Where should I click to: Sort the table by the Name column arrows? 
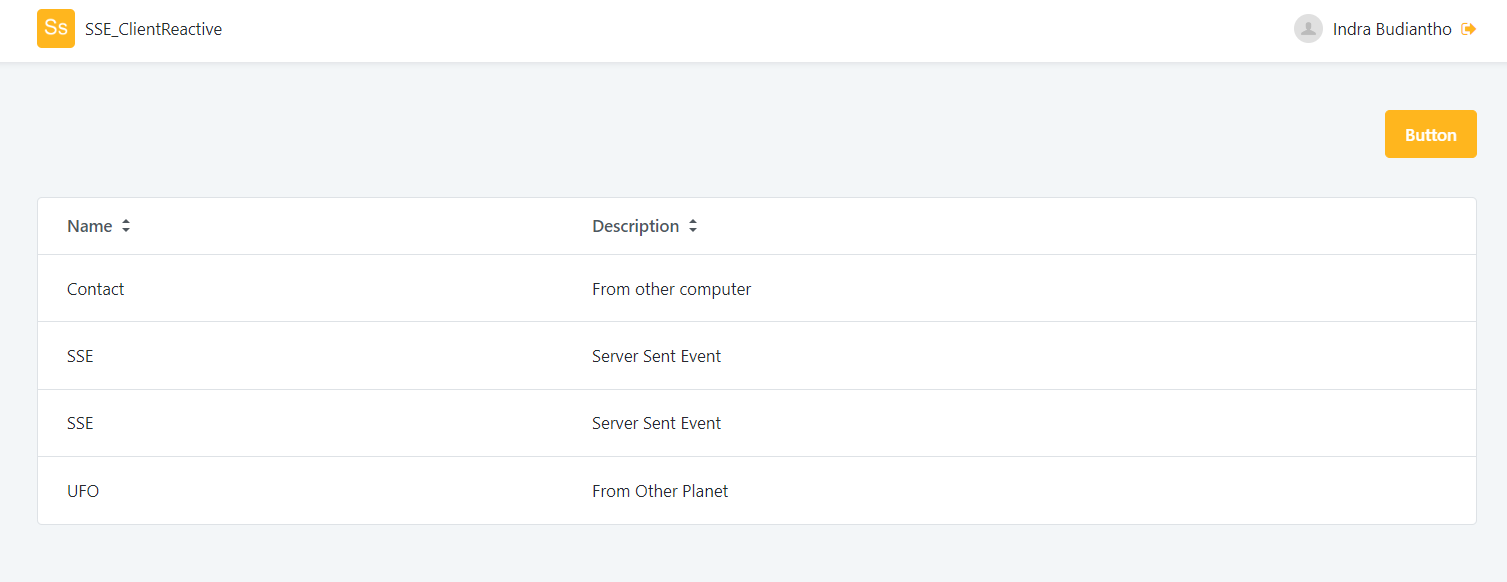(126, 226)
